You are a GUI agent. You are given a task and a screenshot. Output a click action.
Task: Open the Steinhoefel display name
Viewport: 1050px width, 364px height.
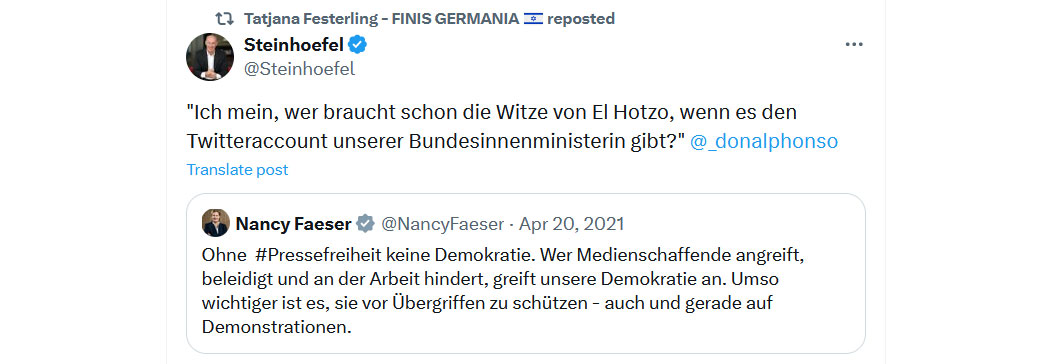point(294,46)
